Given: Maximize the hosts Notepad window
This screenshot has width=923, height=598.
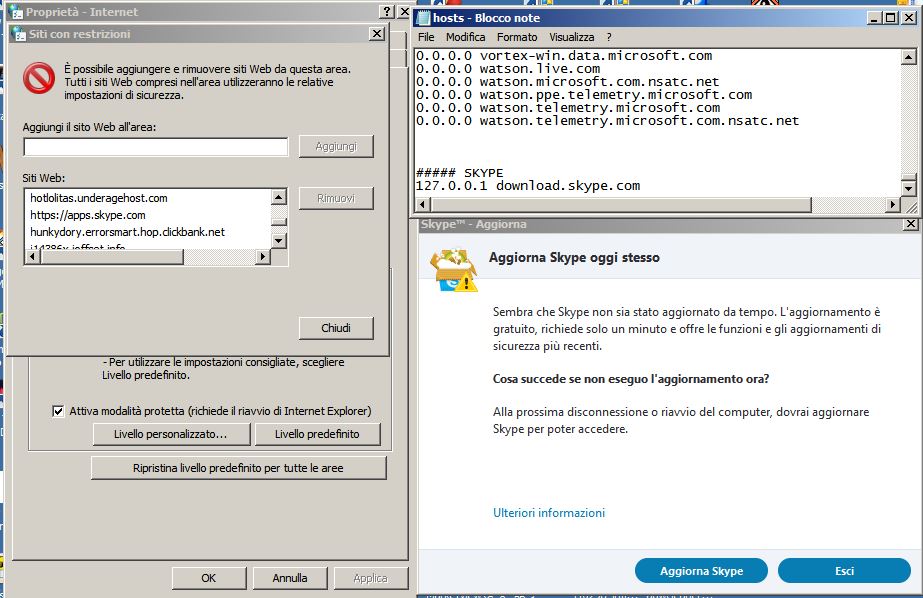Looking at the screenshot, I should 891,18.
